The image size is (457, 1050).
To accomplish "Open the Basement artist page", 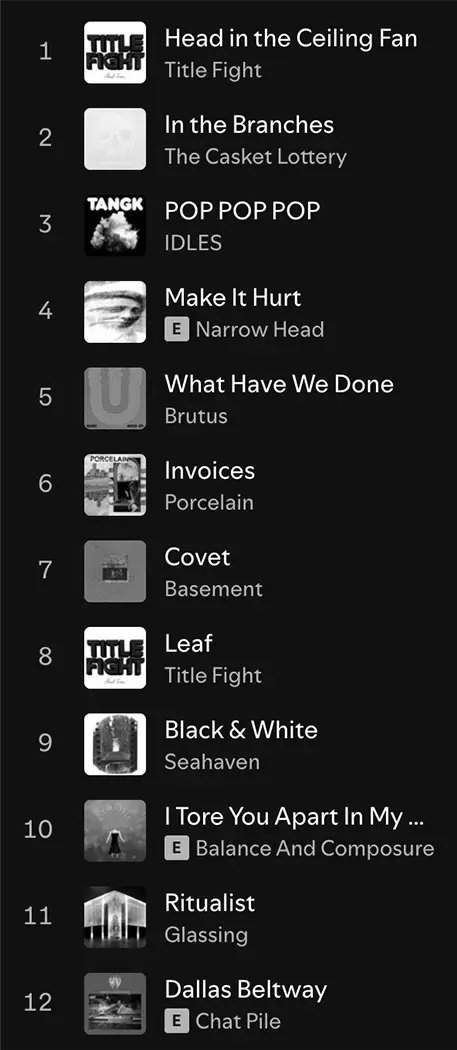I will click(x=214, y=589).
